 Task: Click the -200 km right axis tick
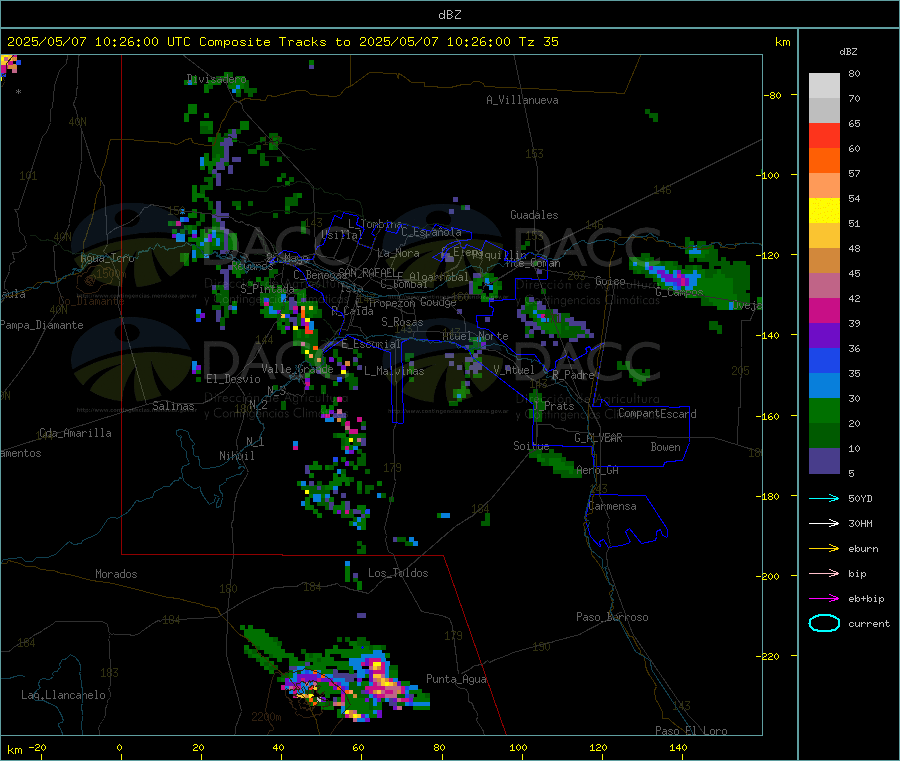[768, 576]
